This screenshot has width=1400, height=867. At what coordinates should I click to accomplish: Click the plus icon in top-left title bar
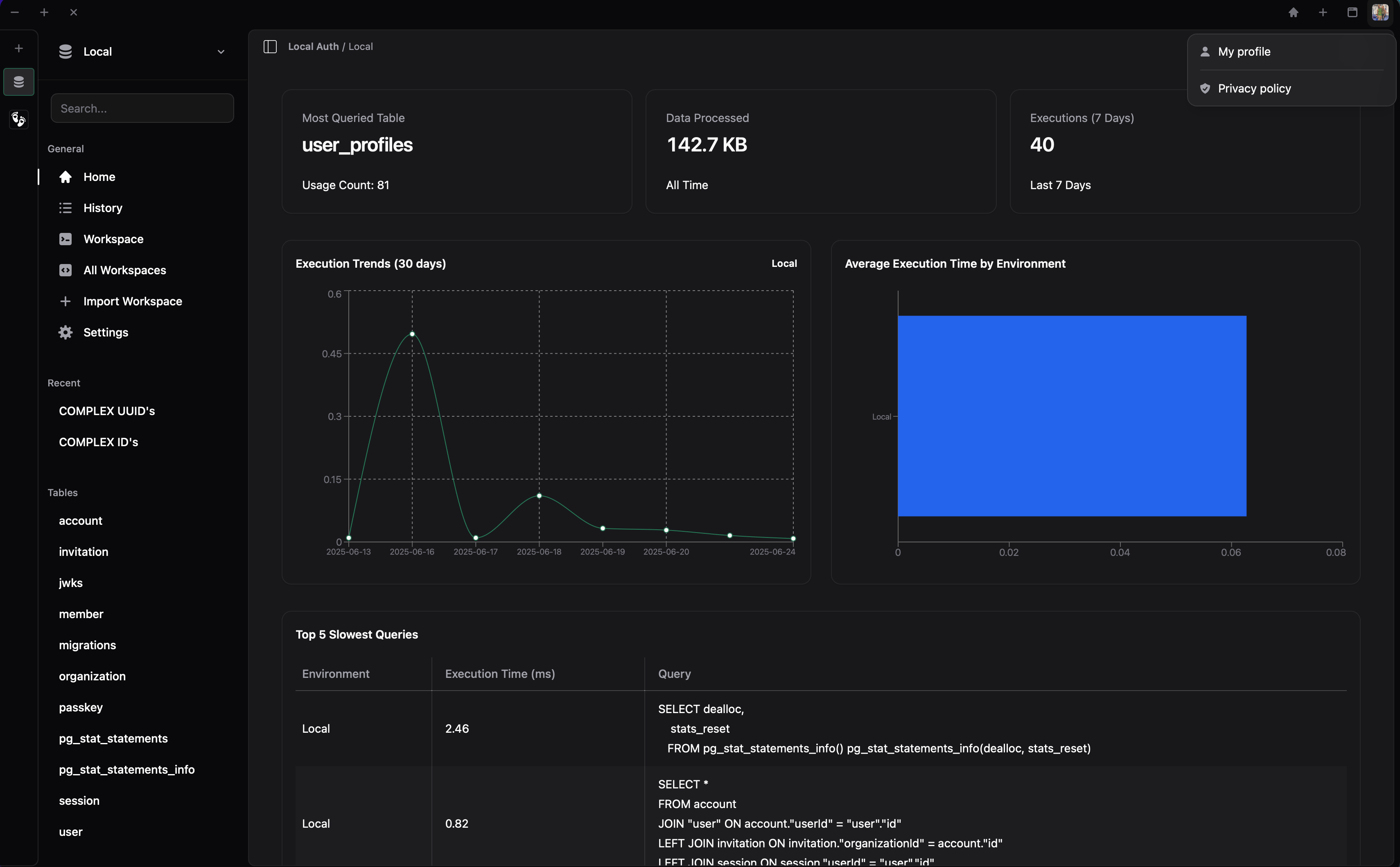(x=44, y=12)
